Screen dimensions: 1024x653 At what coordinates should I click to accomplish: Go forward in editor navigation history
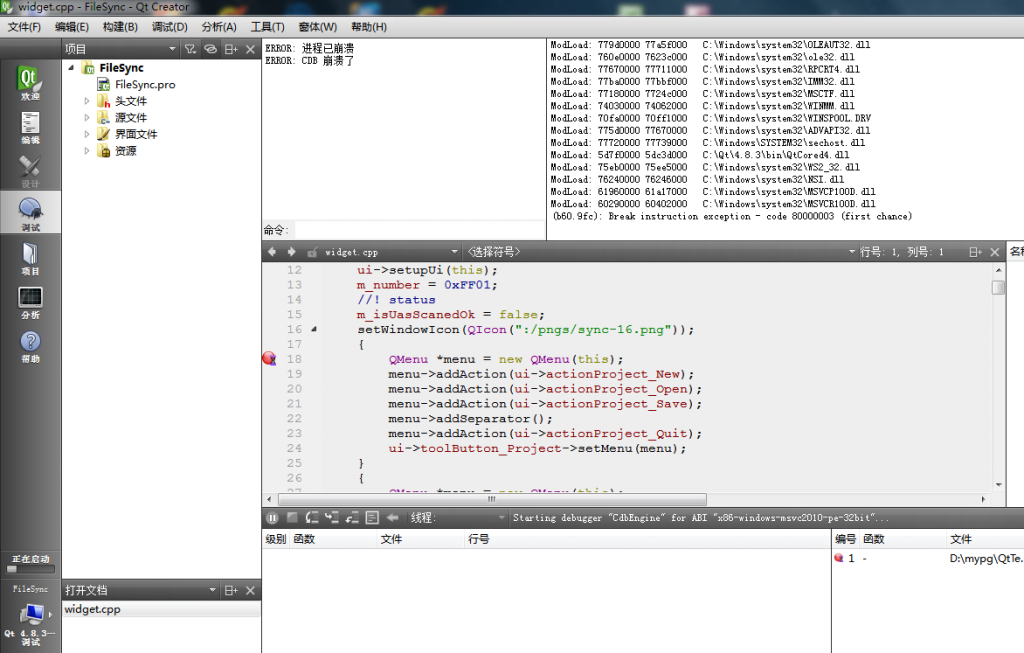pyautogui.click(x=291, y=252)
